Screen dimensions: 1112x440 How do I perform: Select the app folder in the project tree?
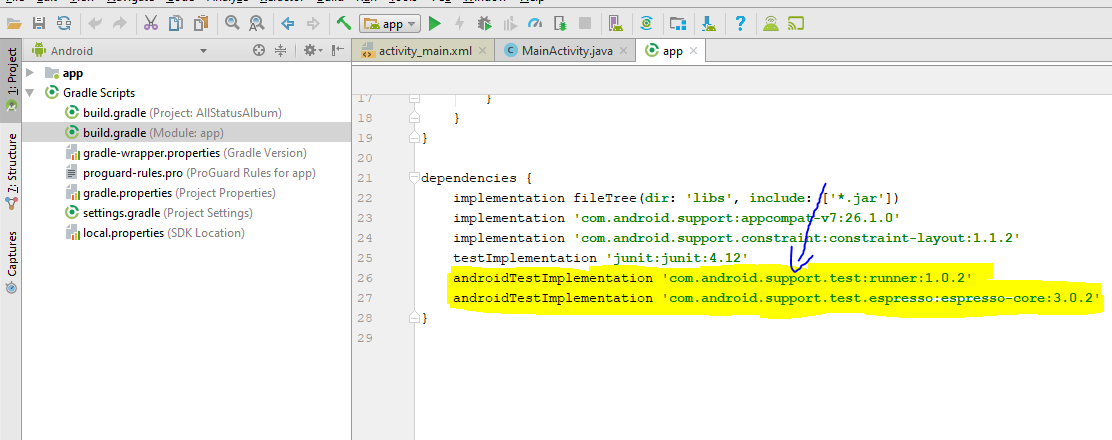(72, 73)
